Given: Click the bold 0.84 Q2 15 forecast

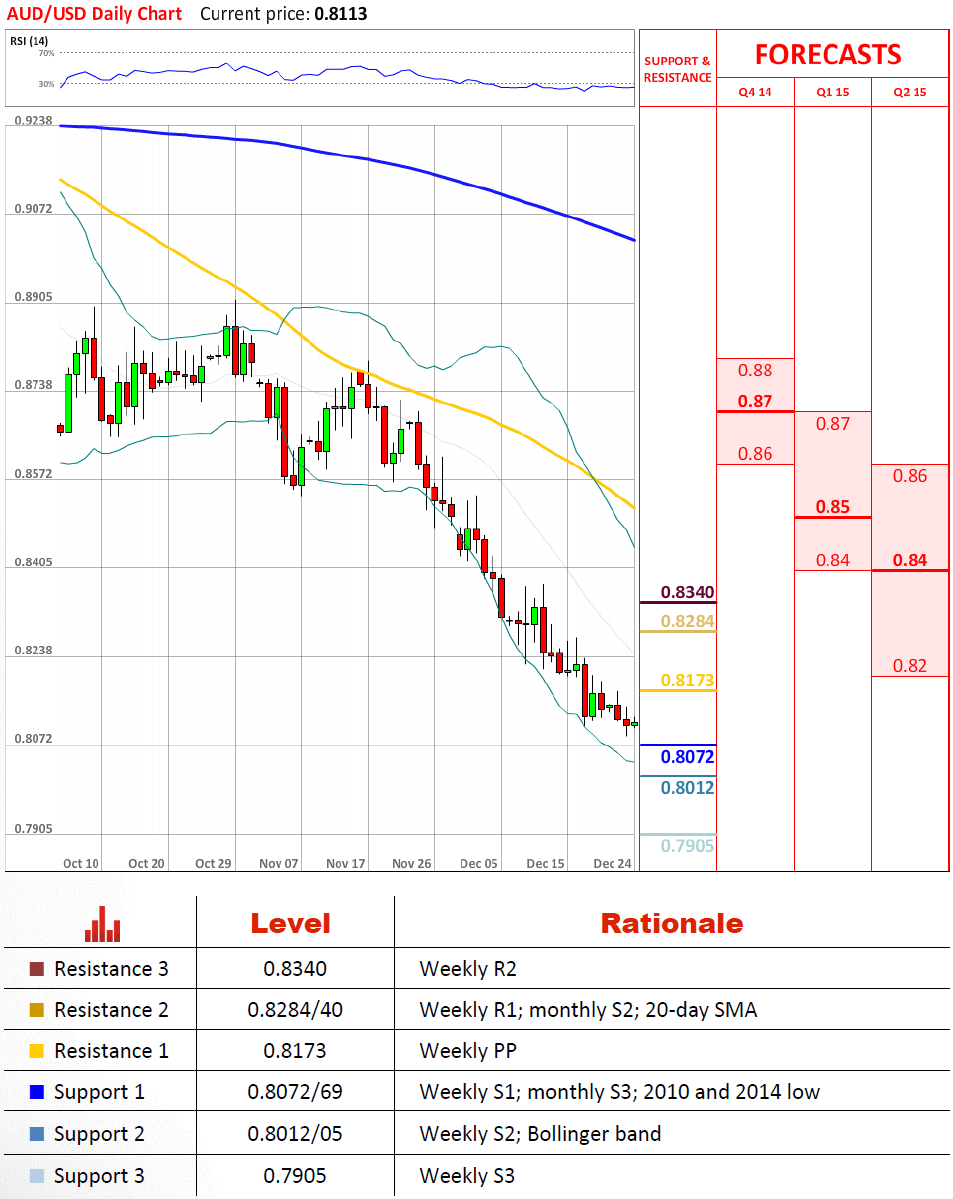Looking at the screenshot, I should 909,560.
